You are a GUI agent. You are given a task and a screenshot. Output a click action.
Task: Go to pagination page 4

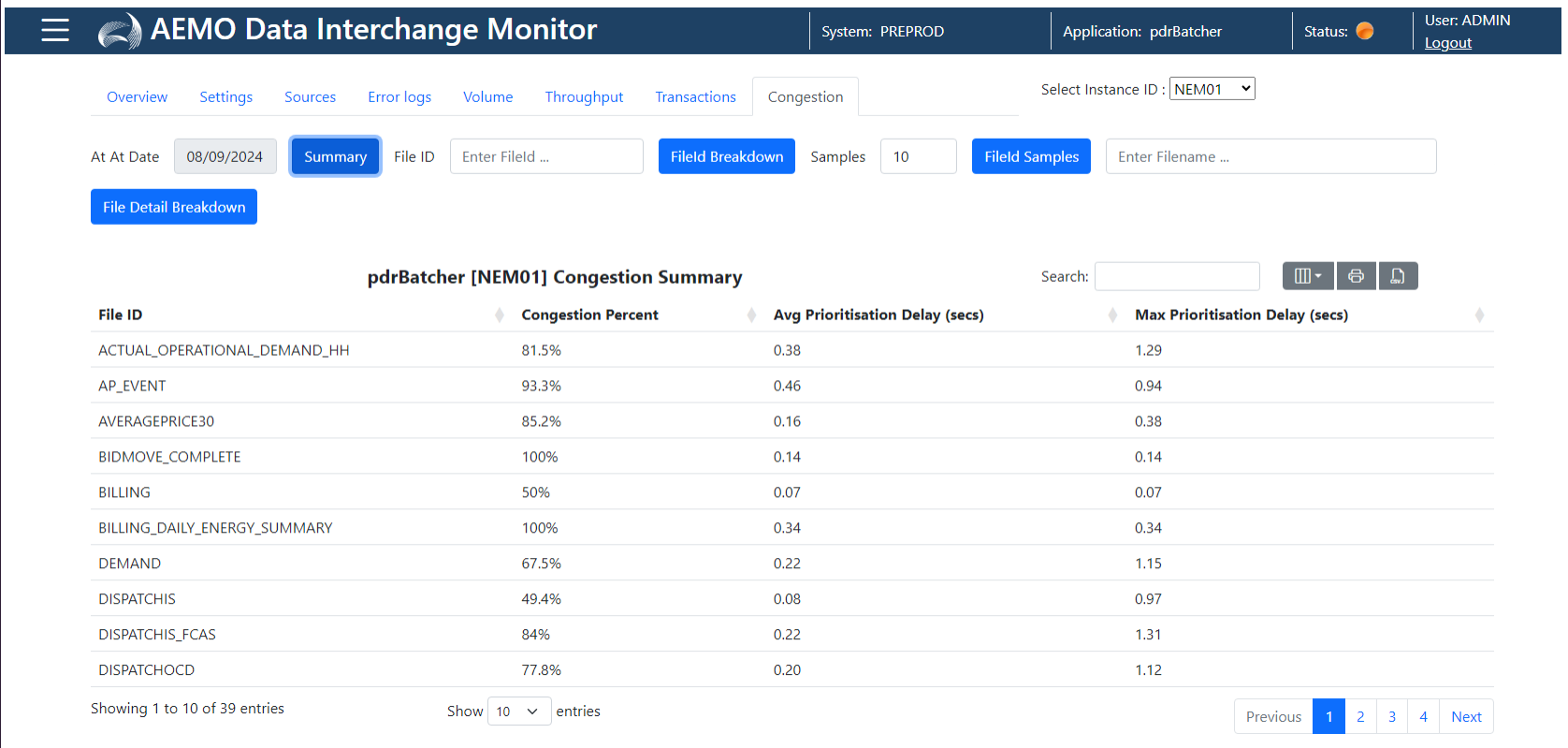pyautogui.click(x=1423, y=716)
